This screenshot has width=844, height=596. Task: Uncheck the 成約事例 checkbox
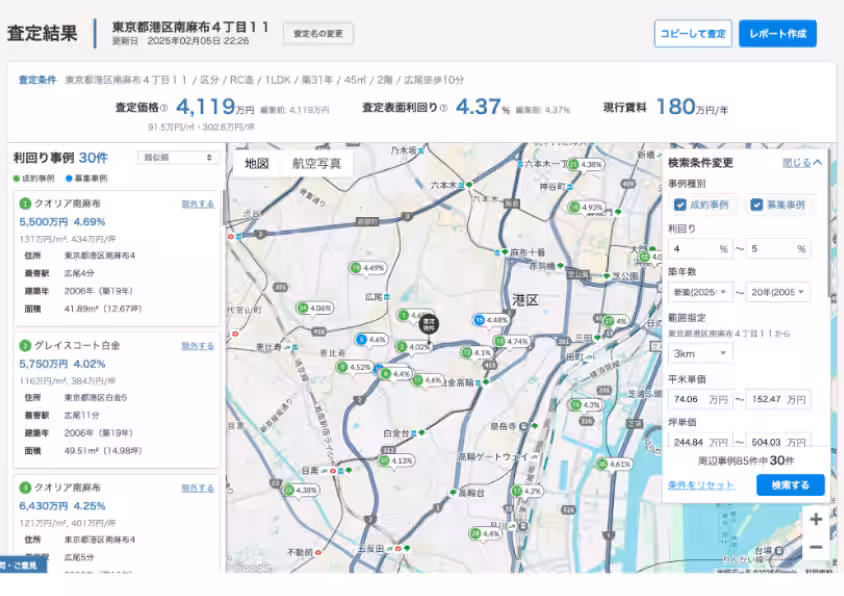(680, 205)
